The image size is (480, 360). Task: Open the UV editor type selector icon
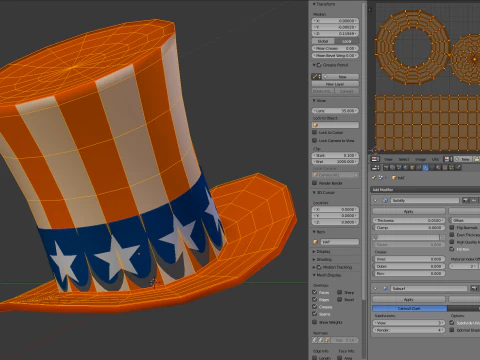tap(376, 159)
